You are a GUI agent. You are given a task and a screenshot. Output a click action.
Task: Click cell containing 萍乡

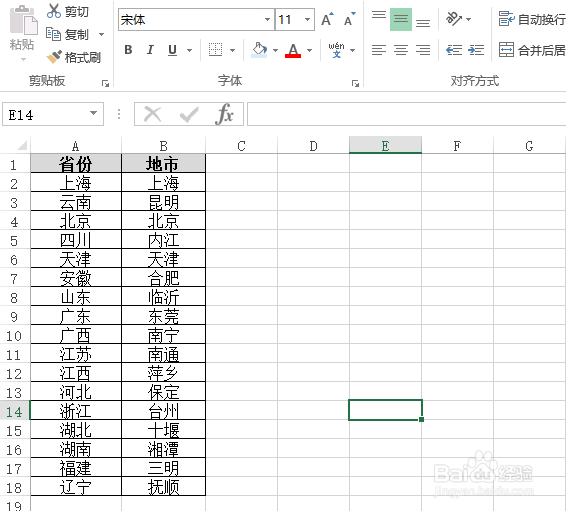click(164, 373)
